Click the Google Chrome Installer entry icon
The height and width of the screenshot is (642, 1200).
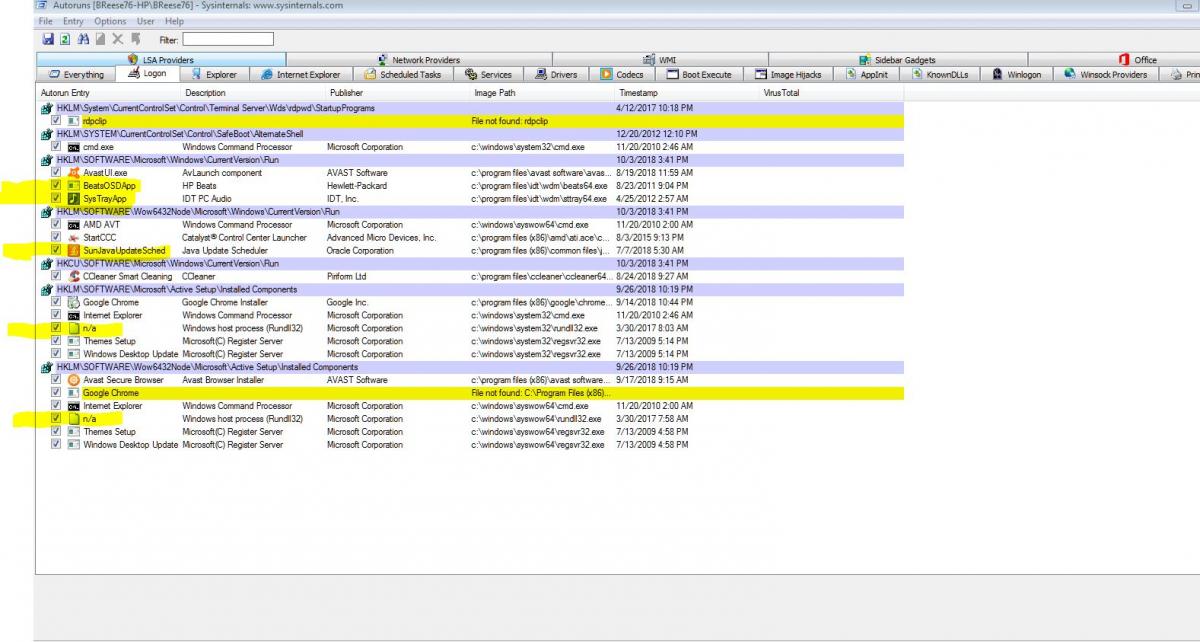coord(73,303)
